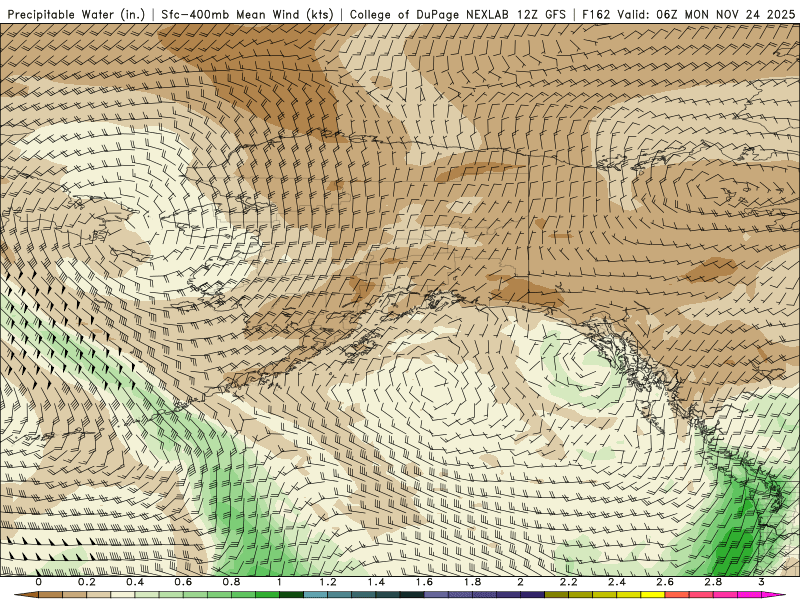Click the '1.2' label on the color scale
This screenshot has height=600, width=800.
pyautogui.click(x=328, y=582)
